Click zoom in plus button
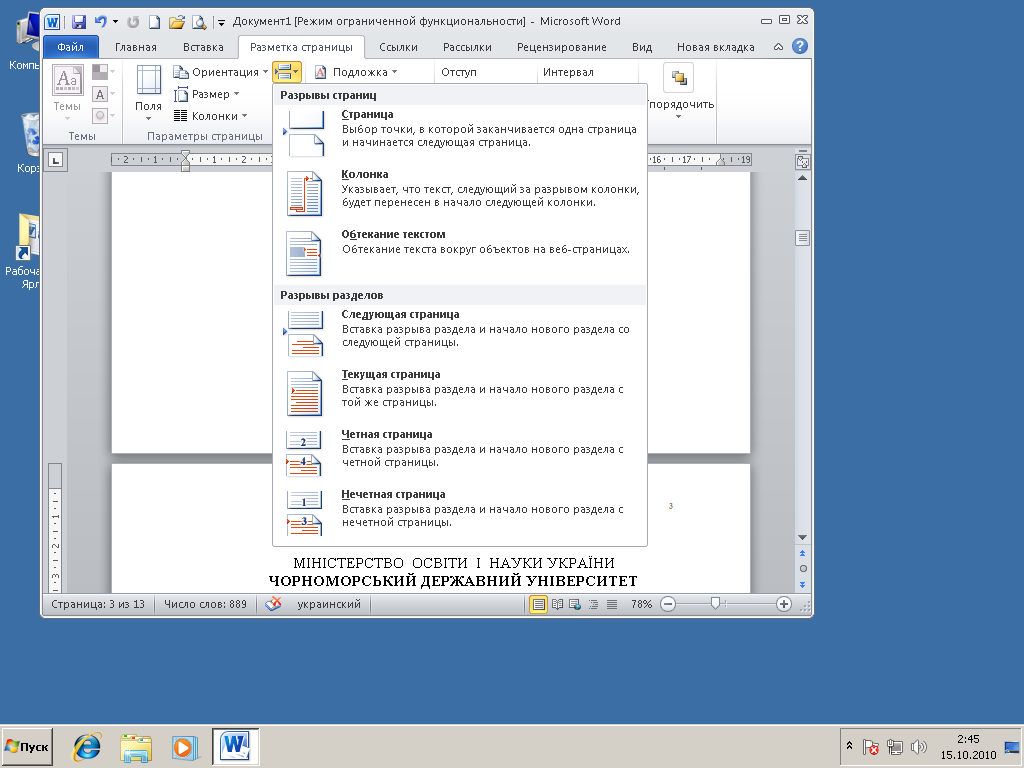The height and width of the screenshot is (768, 1024). point(784,604)
